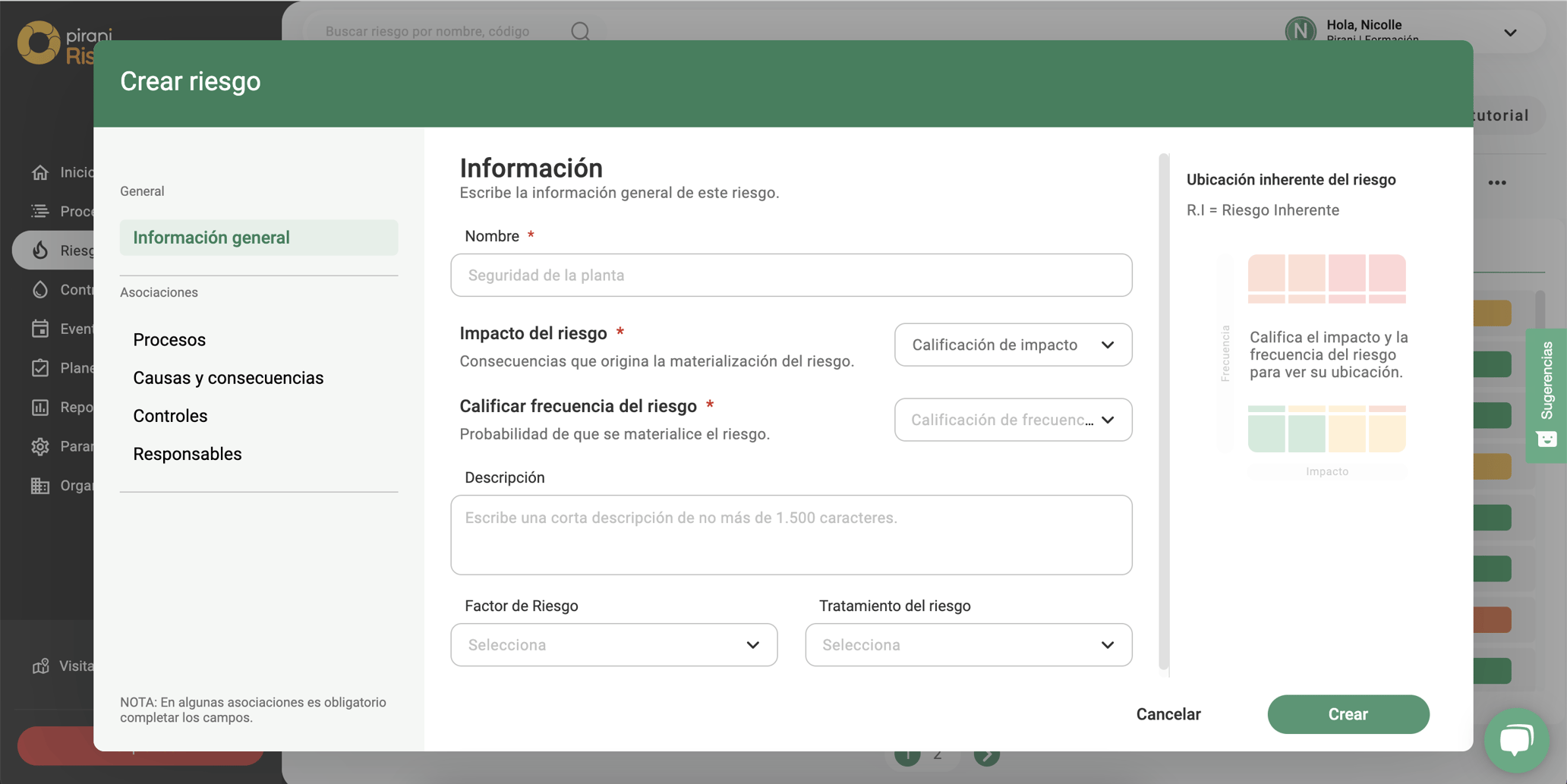Image resolution: width=1567 pixels, height=784 pixels.
Task: Select the Planes checkmark icon
Action: (41, 367)
